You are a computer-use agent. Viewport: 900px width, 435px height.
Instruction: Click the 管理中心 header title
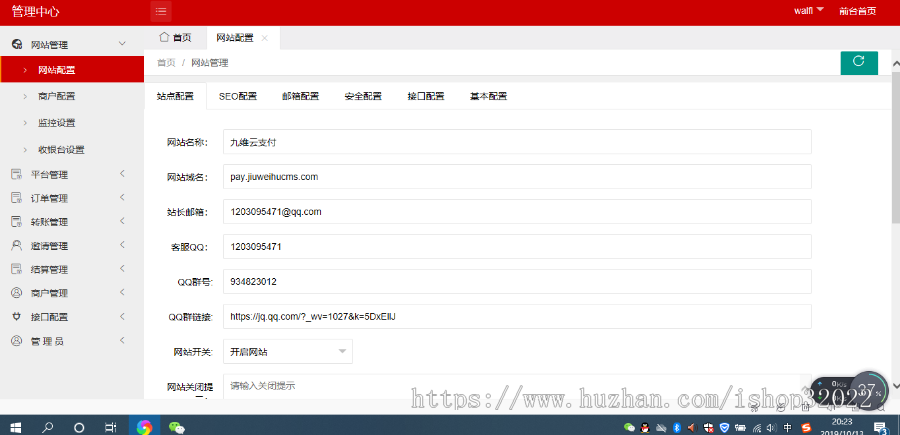click(35, 11)
